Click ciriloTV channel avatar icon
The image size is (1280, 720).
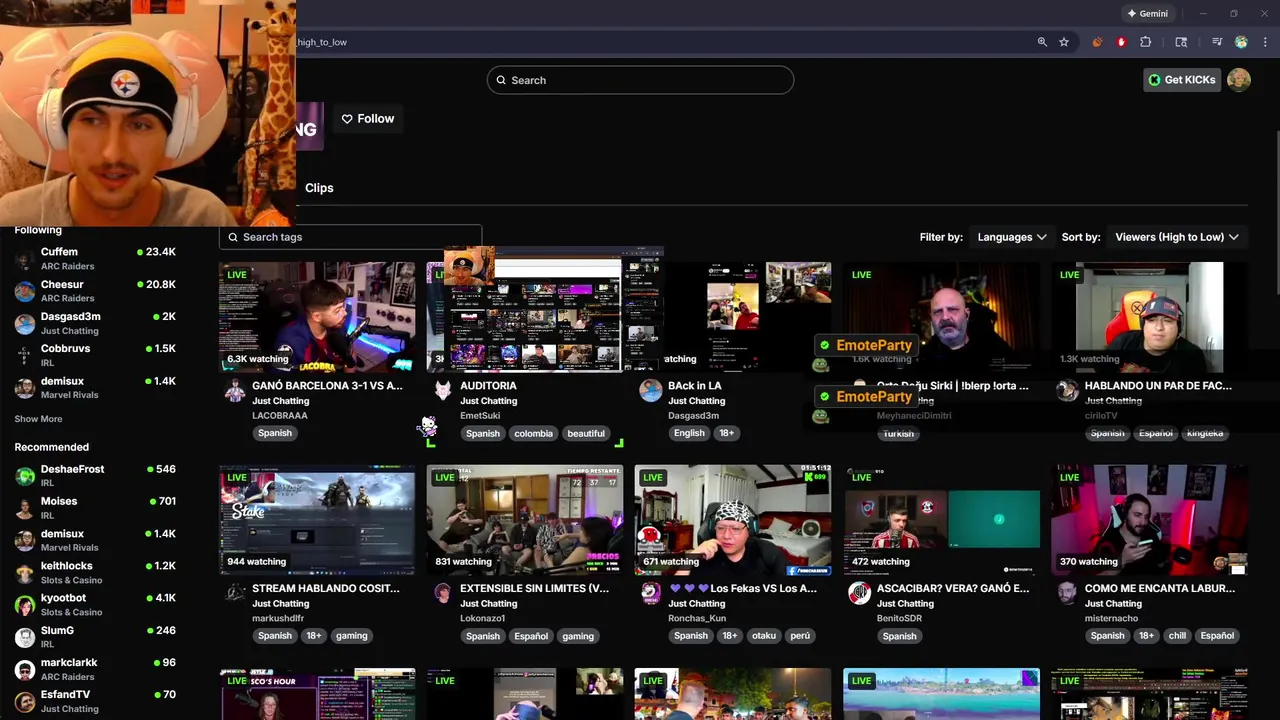pyautogui.click(x=1067, y=391)
